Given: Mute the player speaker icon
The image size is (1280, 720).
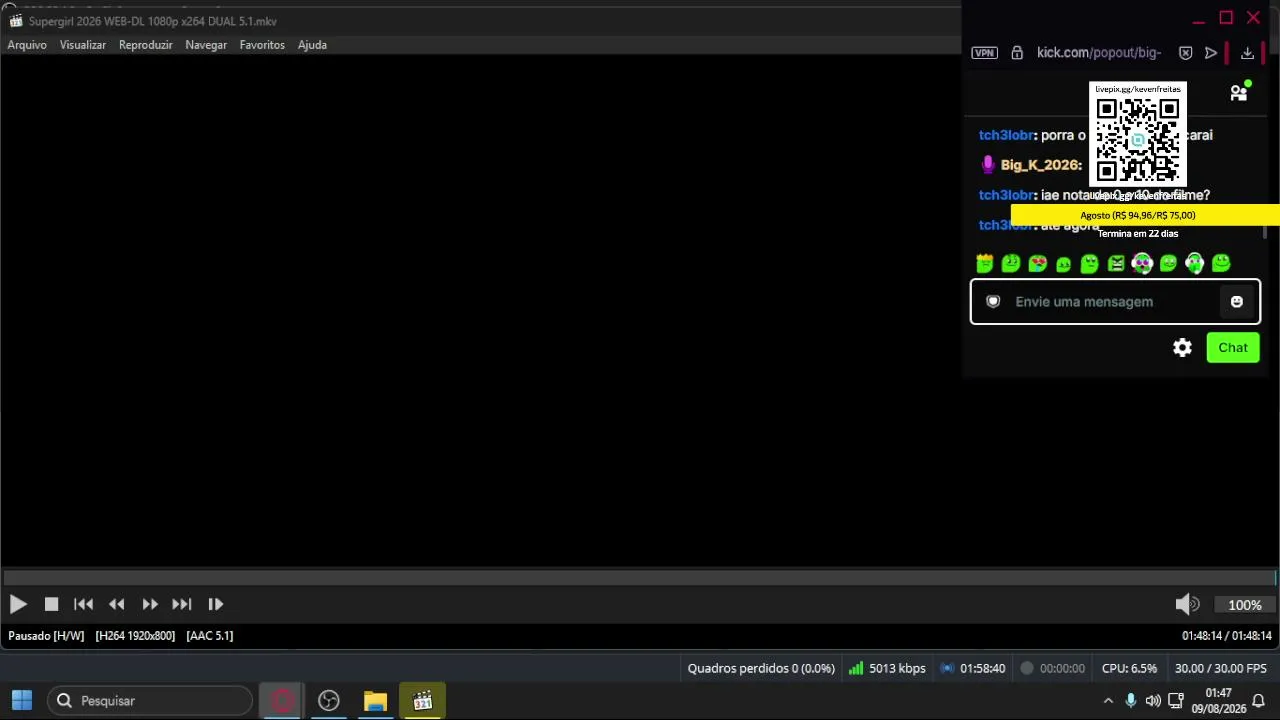Looking at the screenshot, I should click(1187, 604).
